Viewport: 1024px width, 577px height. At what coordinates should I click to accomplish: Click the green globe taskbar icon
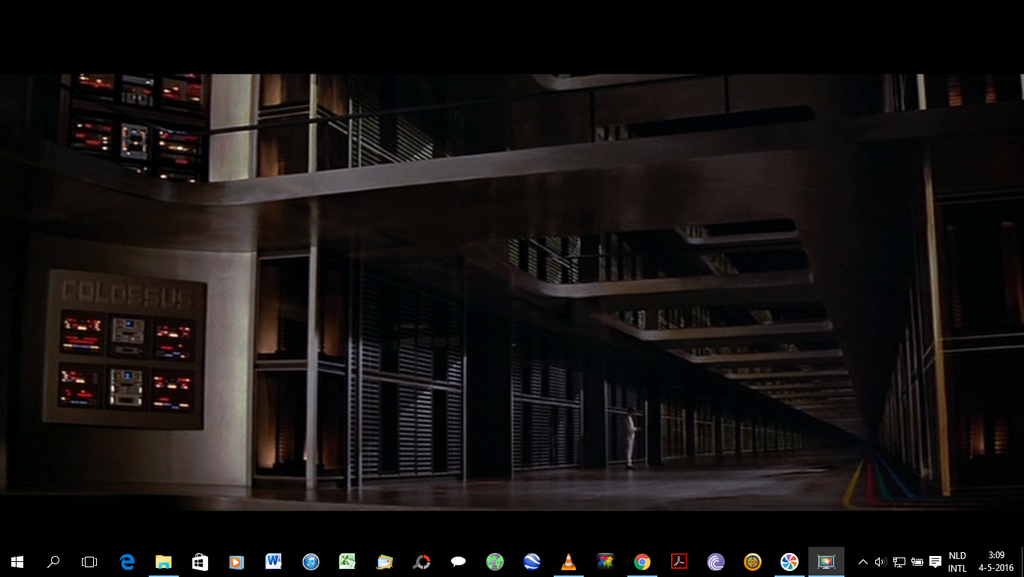pyautogui.click(x=495, y=561)
